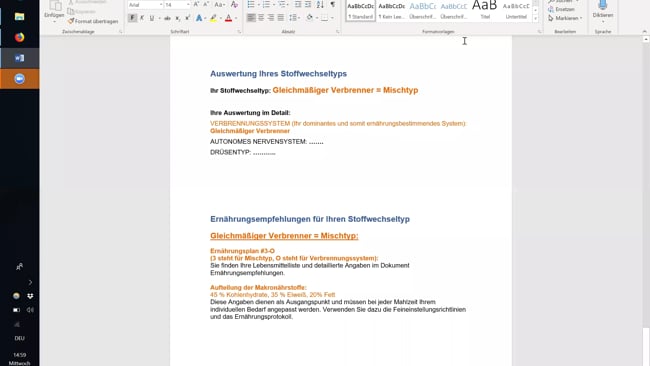Screen dimensions: 650x366
Task: Open highlight color dropdown arrow
Action: [221, 18]
